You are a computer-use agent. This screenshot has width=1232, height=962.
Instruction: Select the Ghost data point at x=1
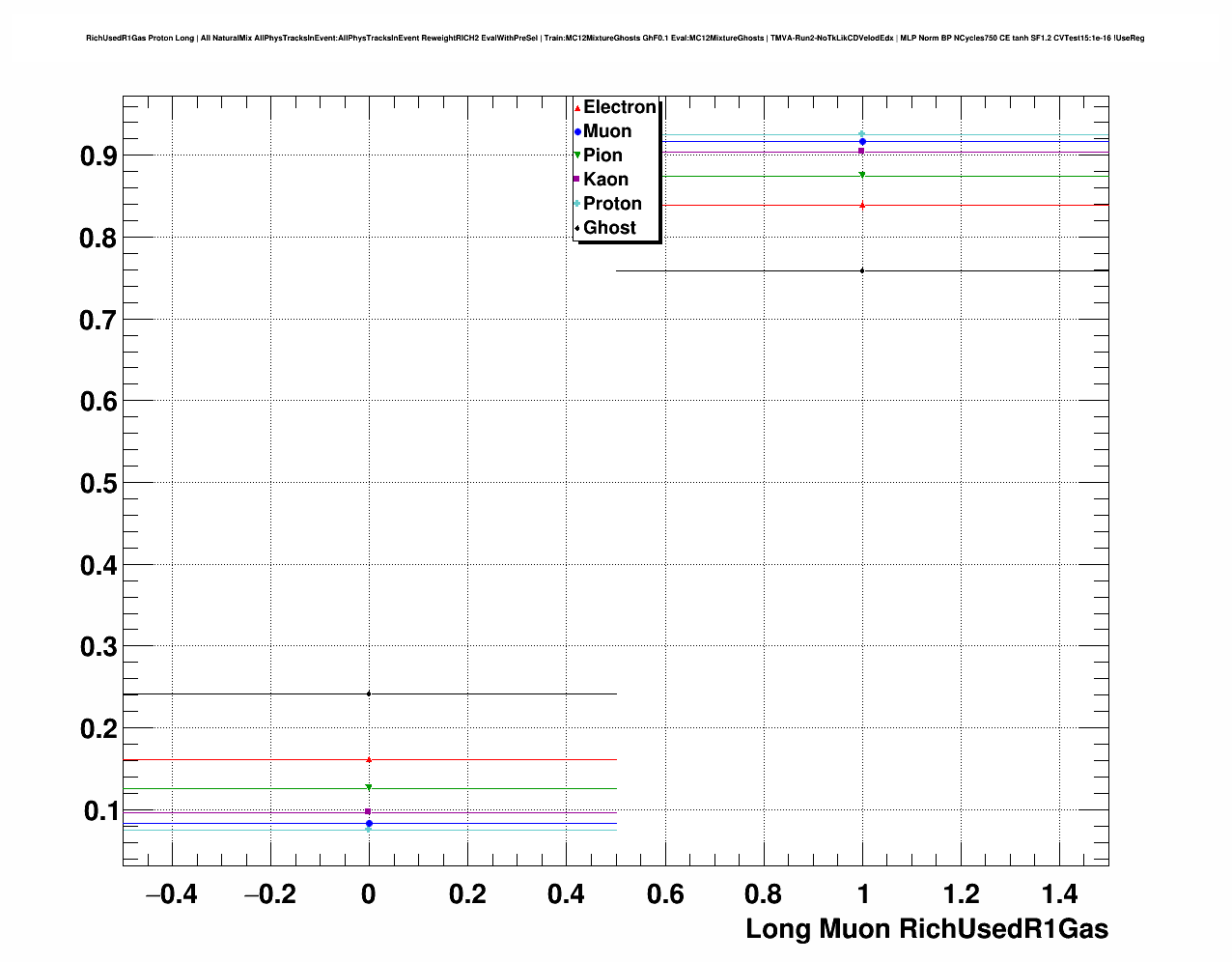(x=862, y=270)
